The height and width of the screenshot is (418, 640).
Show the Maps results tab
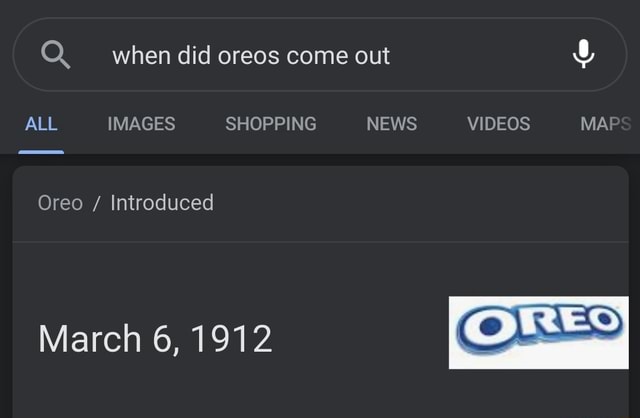606,124
